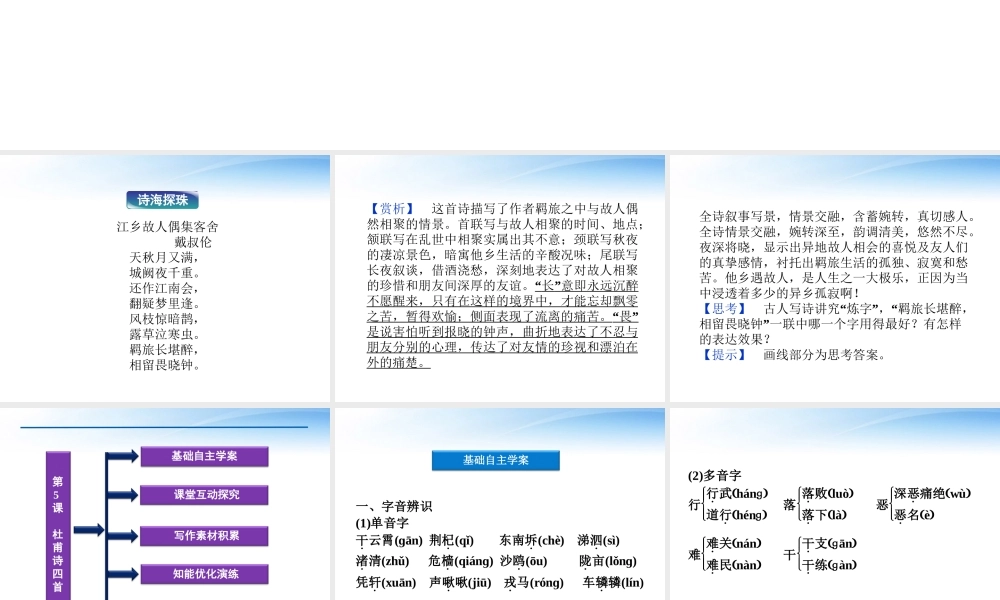The height and width of the screenshot is (600, 1000).
Task: Click the 课堂互动探究 purple navigation button
Action: [206, 495]
